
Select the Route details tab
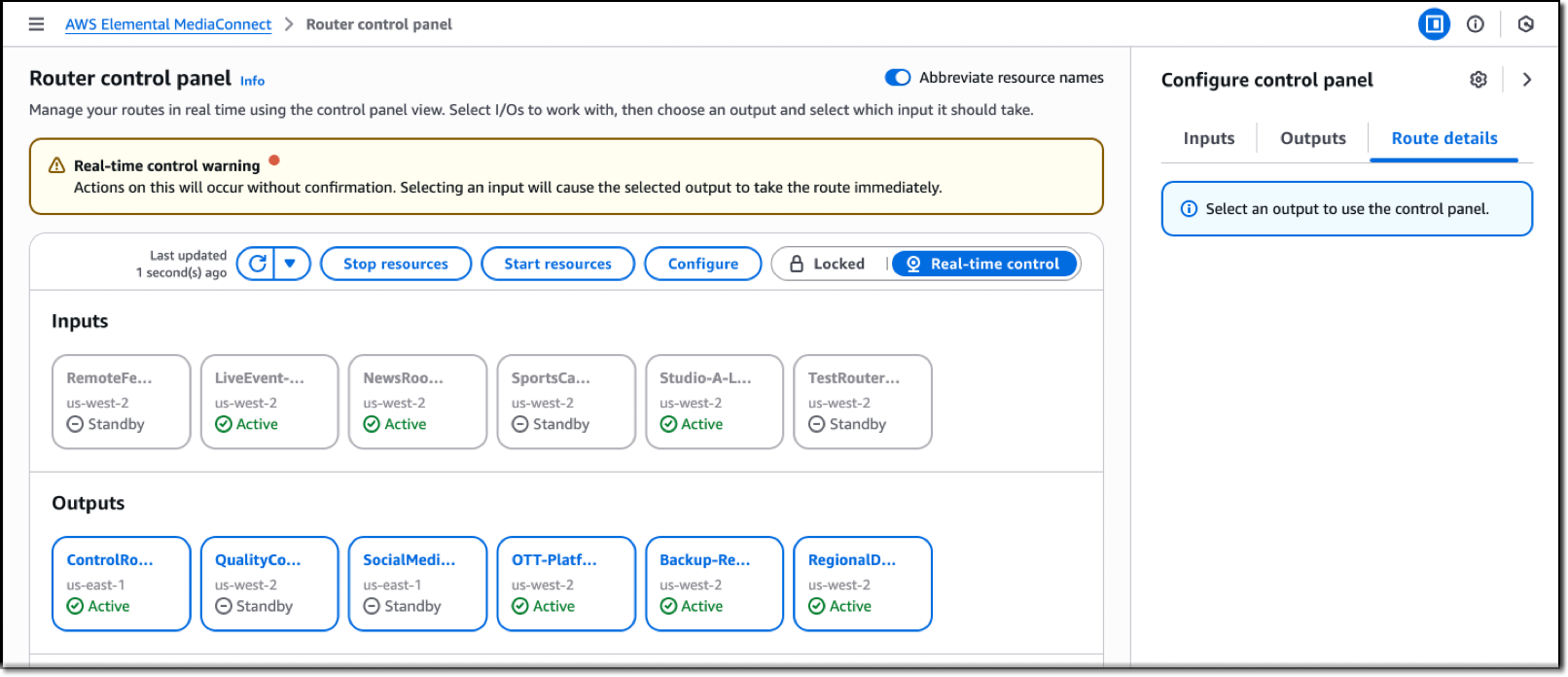(x=1443, y=138)
